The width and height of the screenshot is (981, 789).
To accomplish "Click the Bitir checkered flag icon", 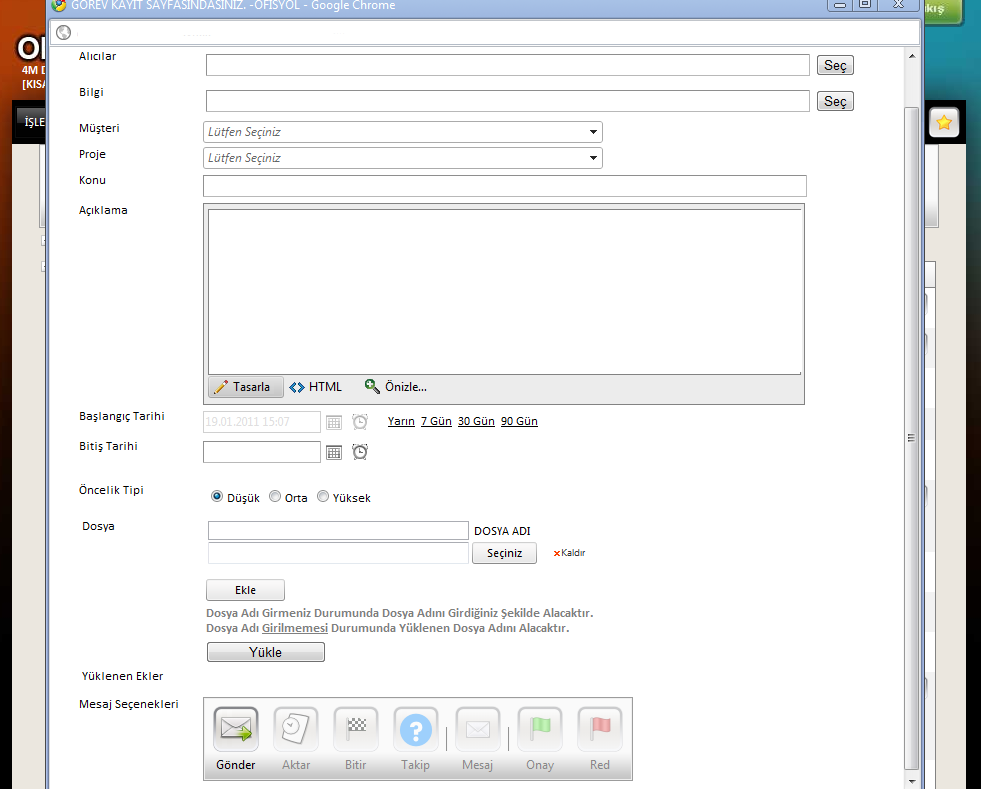I will pyautogui.click(x=356, y=730).
